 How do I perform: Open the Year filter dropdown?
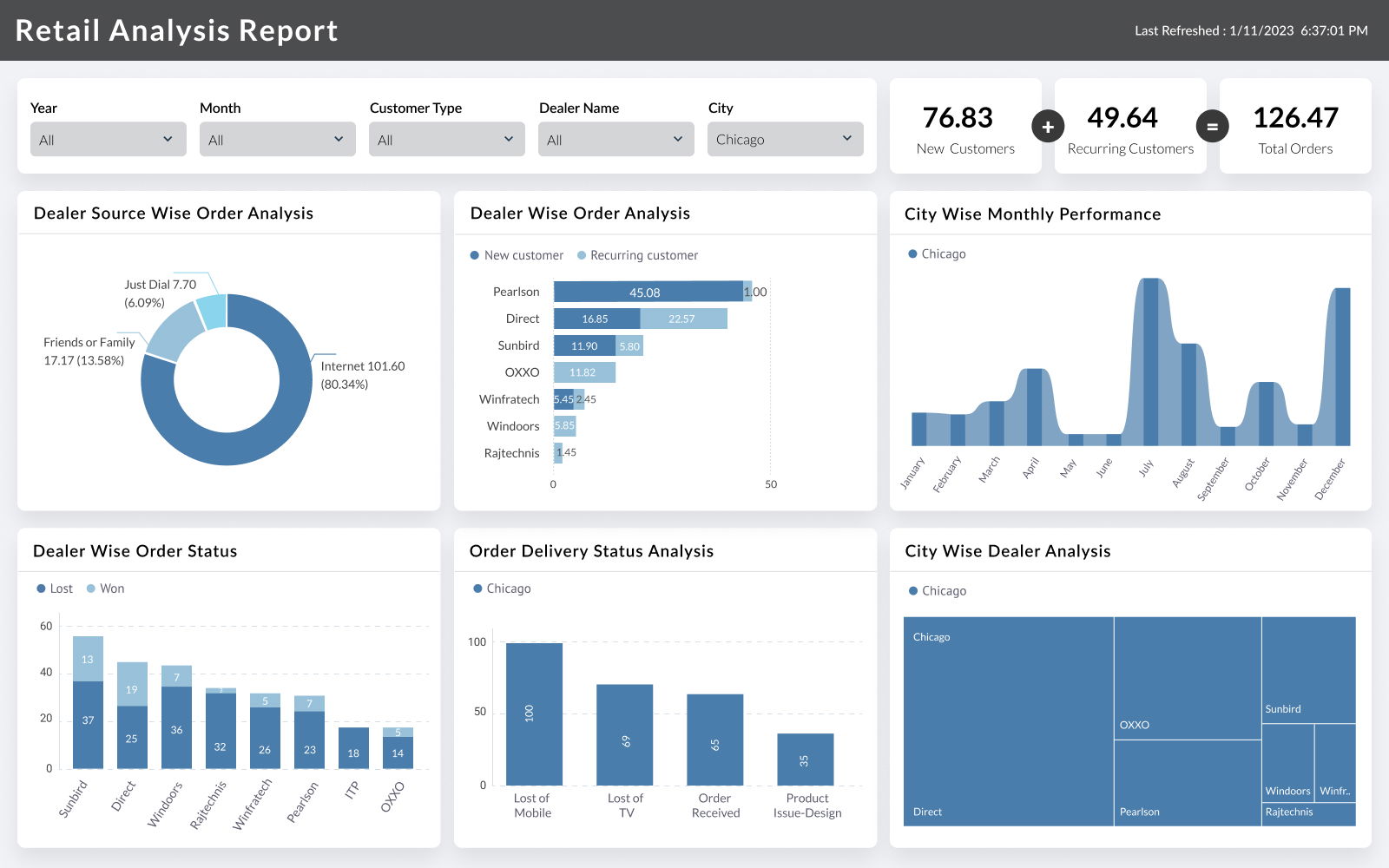(x=108, y=139)
